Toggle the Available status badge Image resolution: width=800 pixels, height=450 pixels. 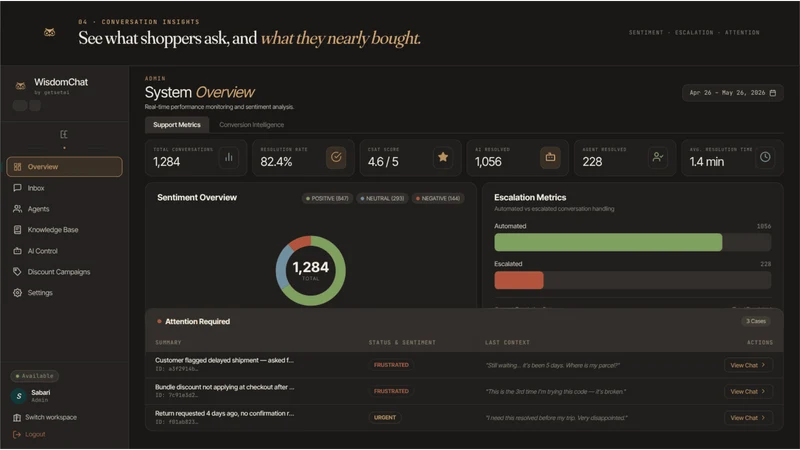[x=35, y=376]
